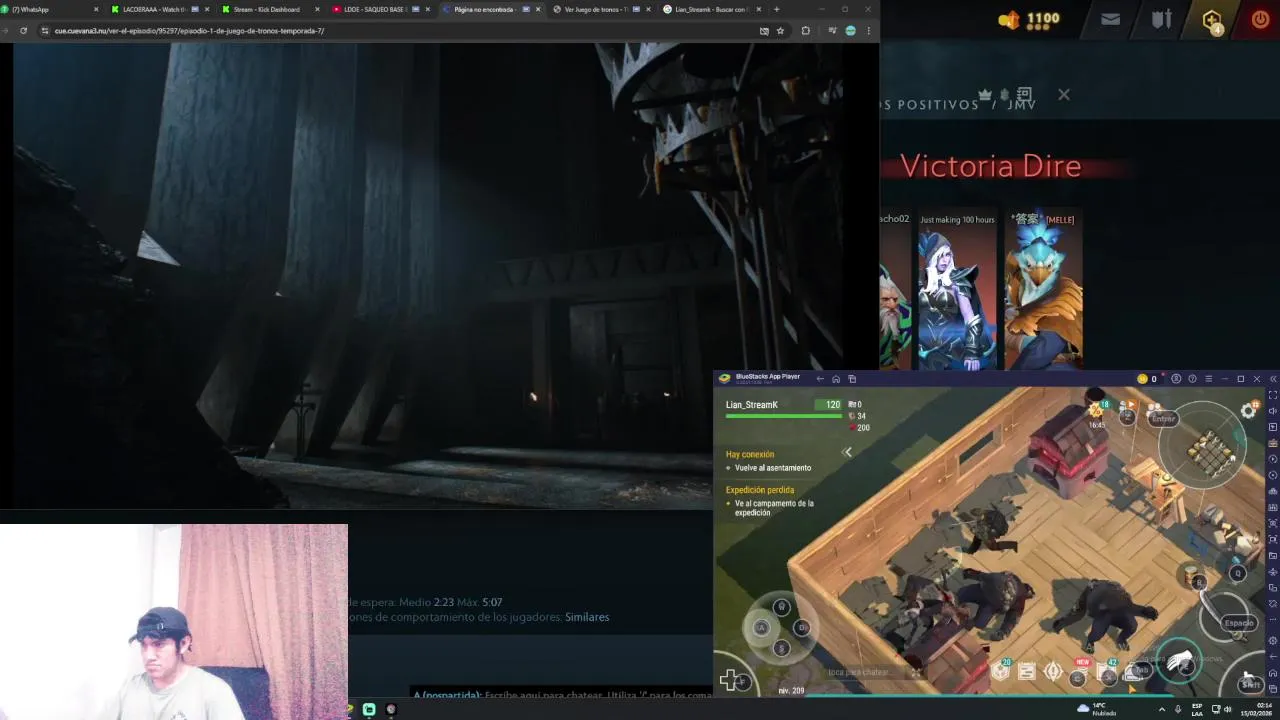
Task: Click the 1100 shards currency icon
Action: [x=1009, y=19]
